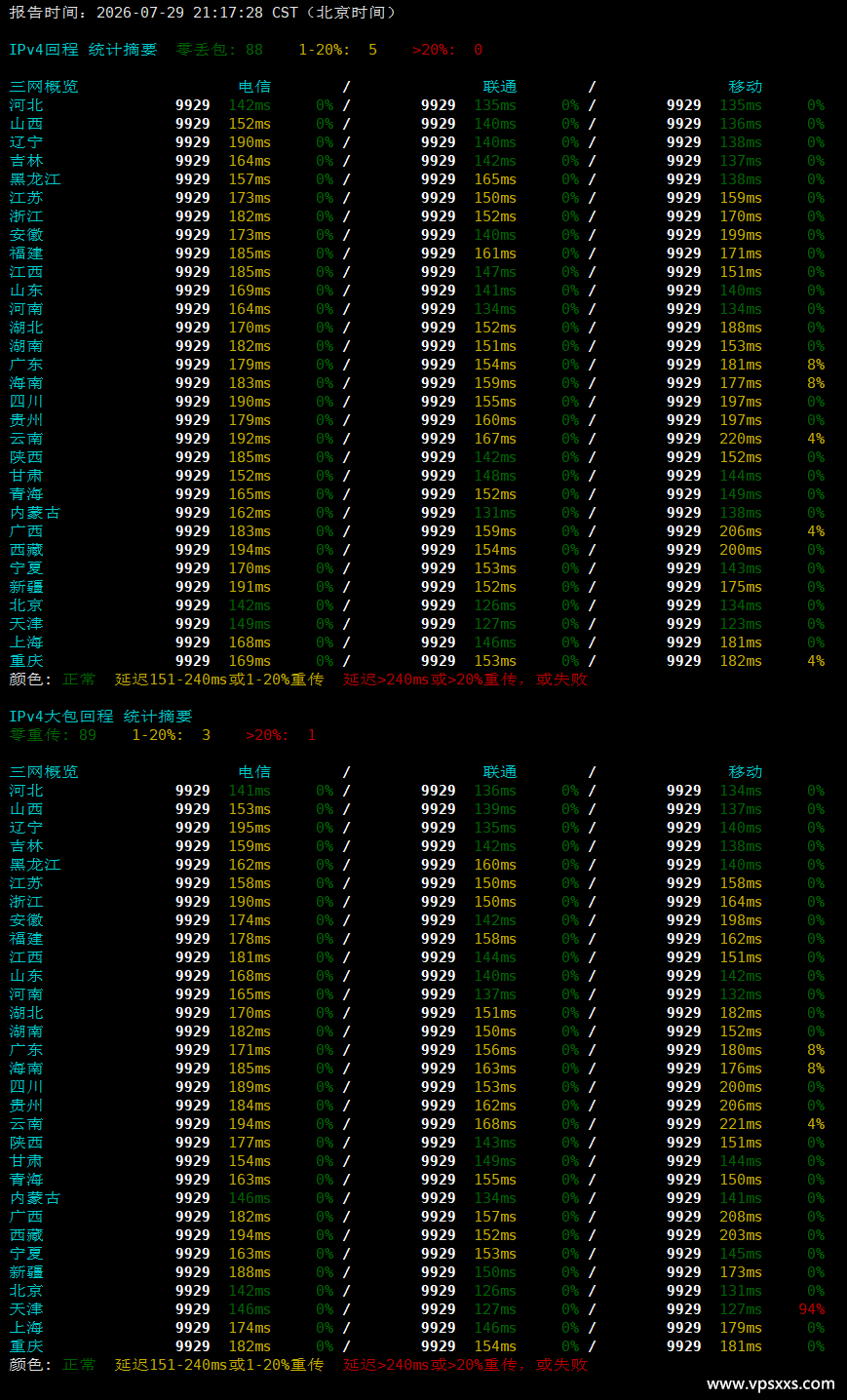
Task: Select the "IPv4大包回程 统计摘要" heading
Action: 100,717
